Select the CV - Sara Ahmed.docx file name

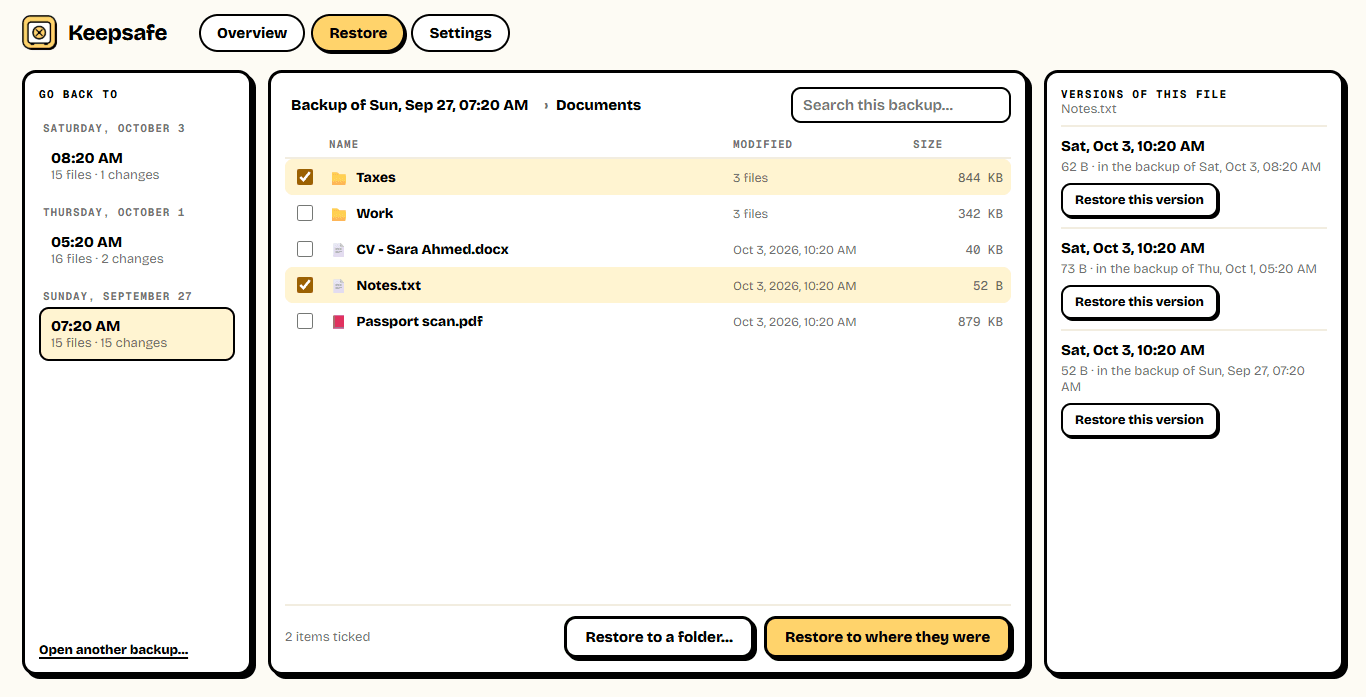(x=432, y=250)
